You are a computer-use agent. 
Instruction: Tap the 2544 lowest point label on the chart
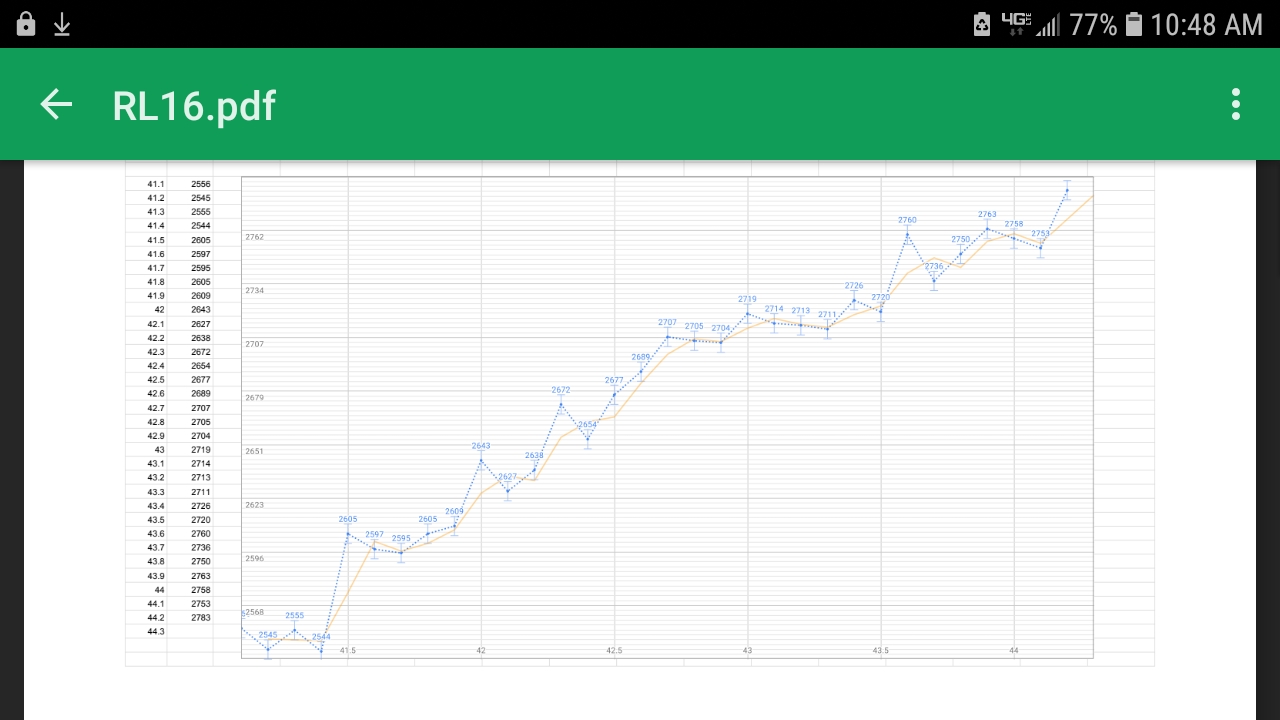[321, 637]
